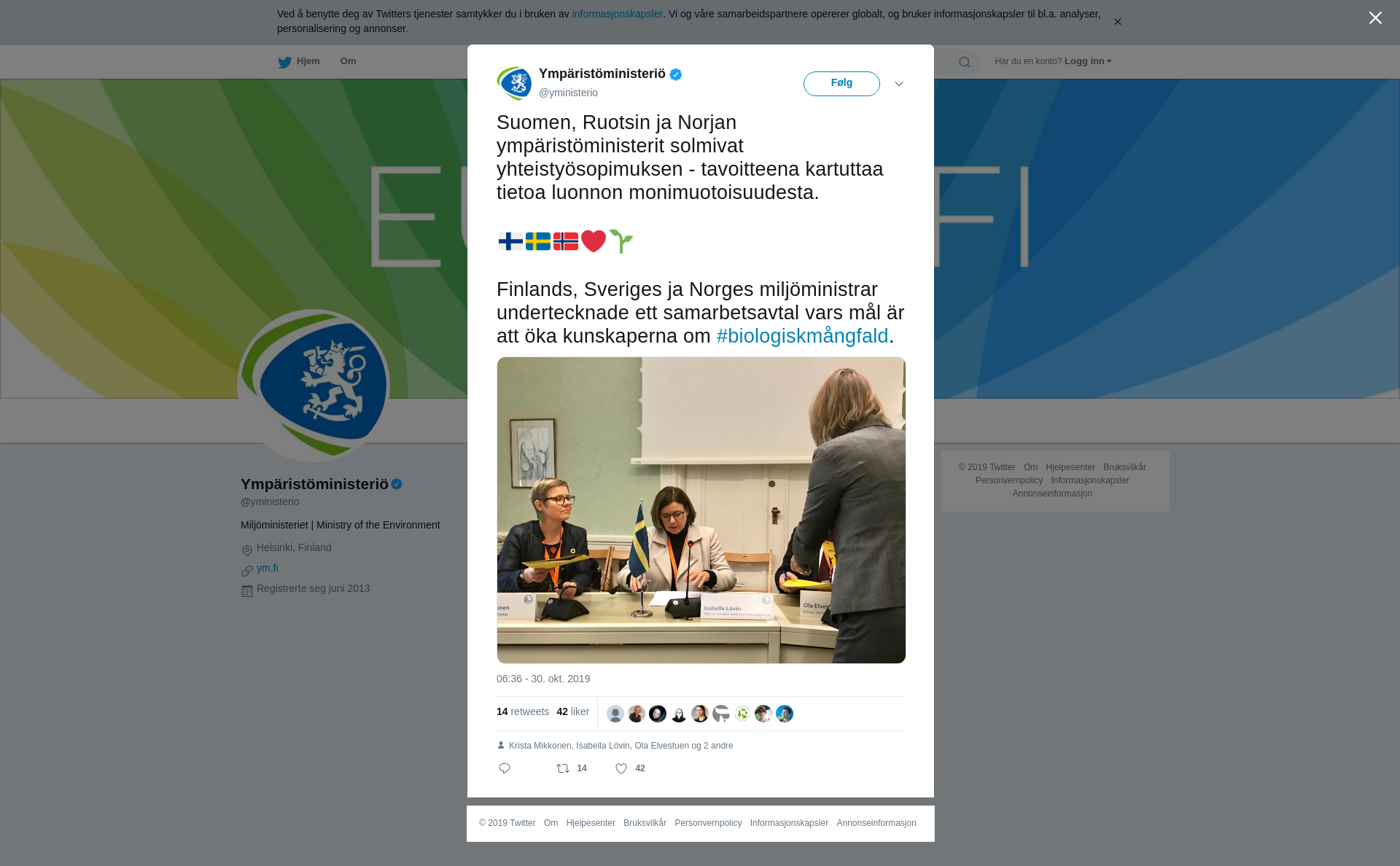
Task: Open the Logg inn dropdown
Action: point(1088,61)
